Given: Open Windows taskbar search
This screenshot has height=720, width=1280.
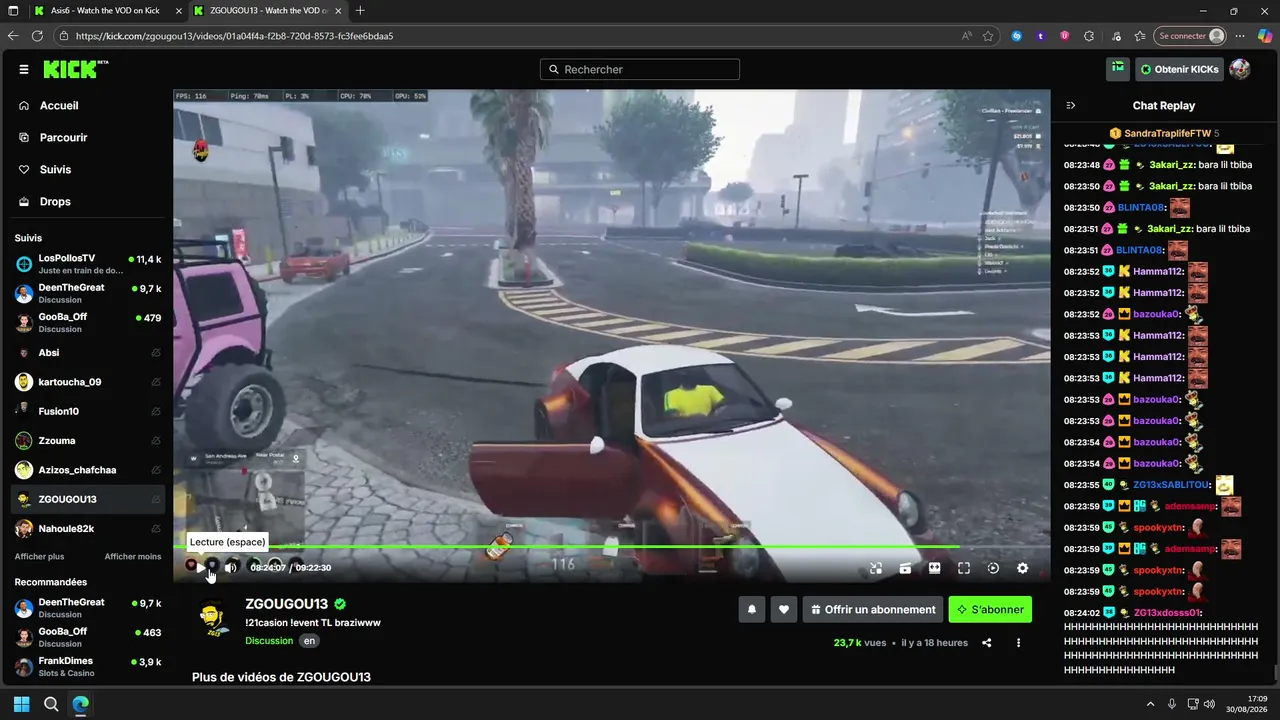Looking at the screenshot, I should [51, 704].
